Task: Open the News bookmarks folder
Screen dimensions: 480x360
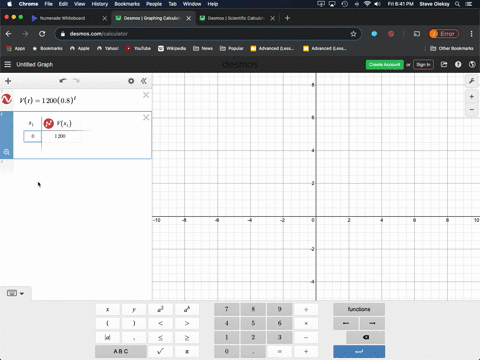Action: pos(203,48)
